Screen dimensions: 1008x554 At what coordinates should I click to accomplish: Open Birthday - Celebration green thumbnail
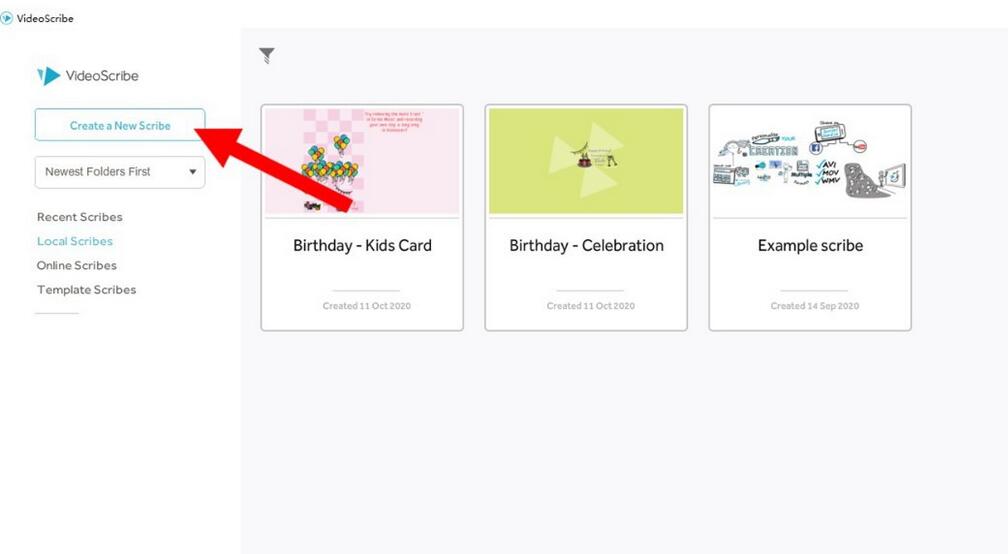[586, 161]
